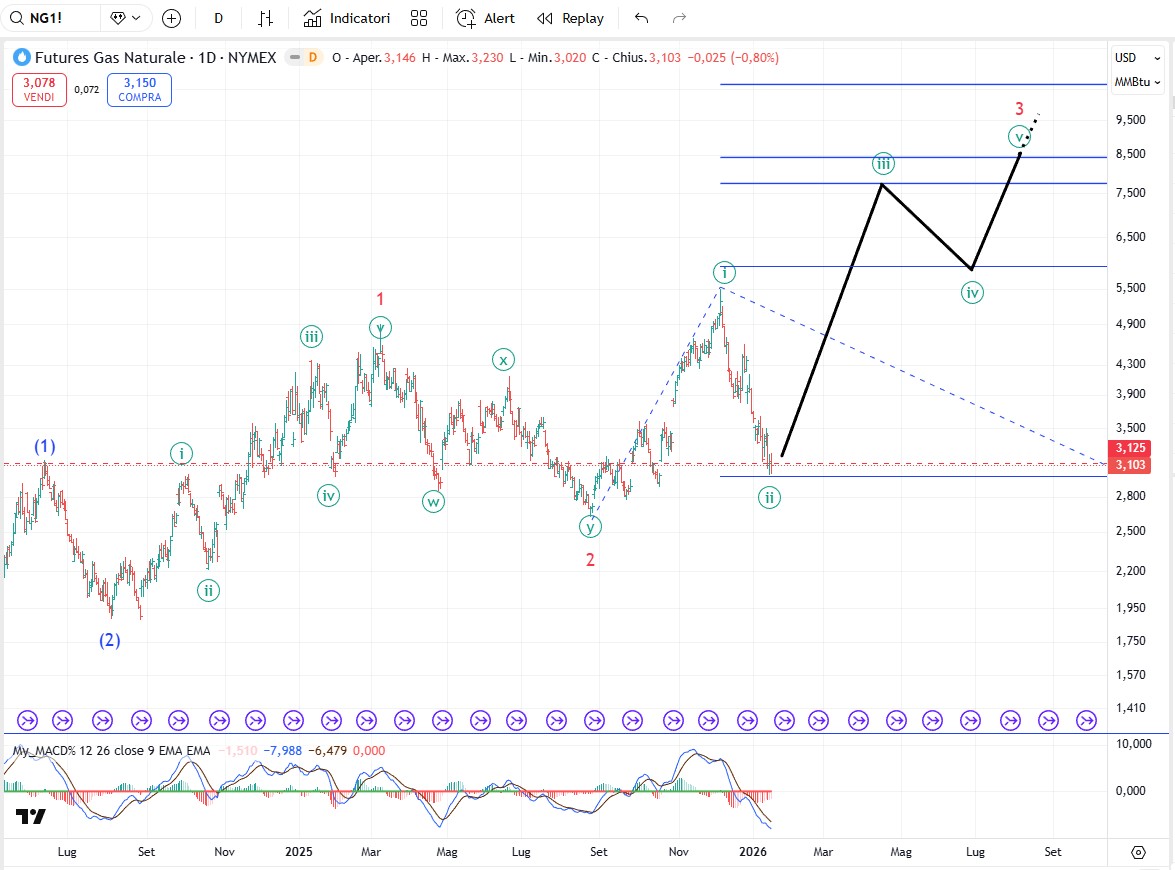This screenshot has height=870, width=1175.
Task: Open the candle chart type selector
Action: 265,18
